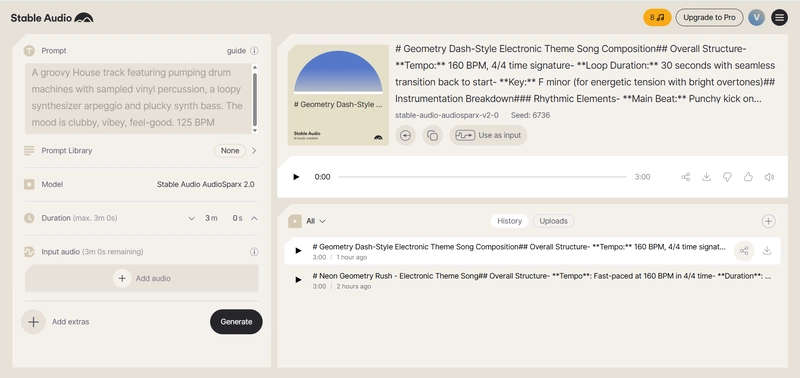
Task: Select the Geometry Dash-Style history row title
Action: point(519,247)
